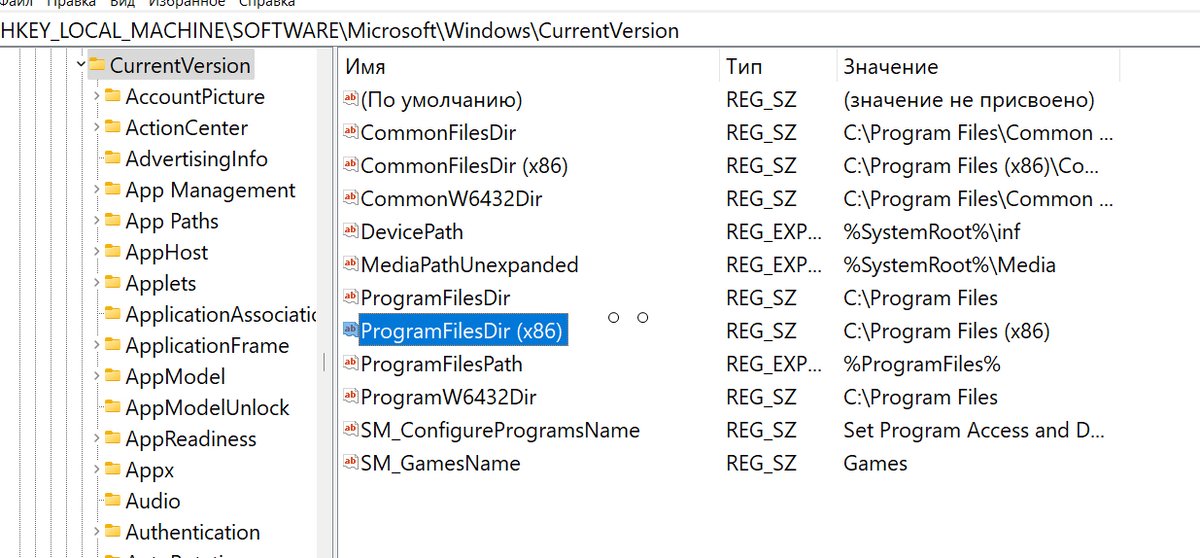Click the icon next to SM_GamesName

pyautogui.click(x=350, y=463)
